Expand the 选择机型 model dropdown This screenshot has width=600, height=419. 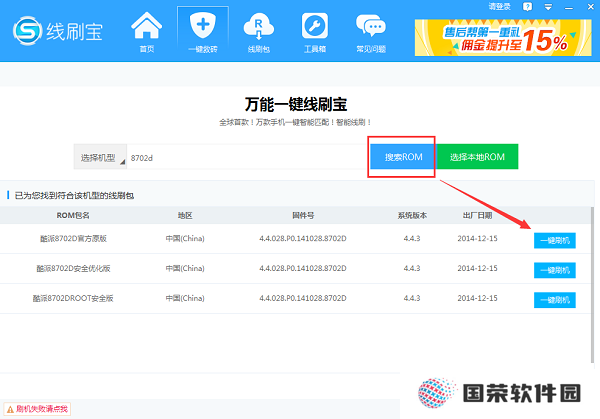coord(100,157)
